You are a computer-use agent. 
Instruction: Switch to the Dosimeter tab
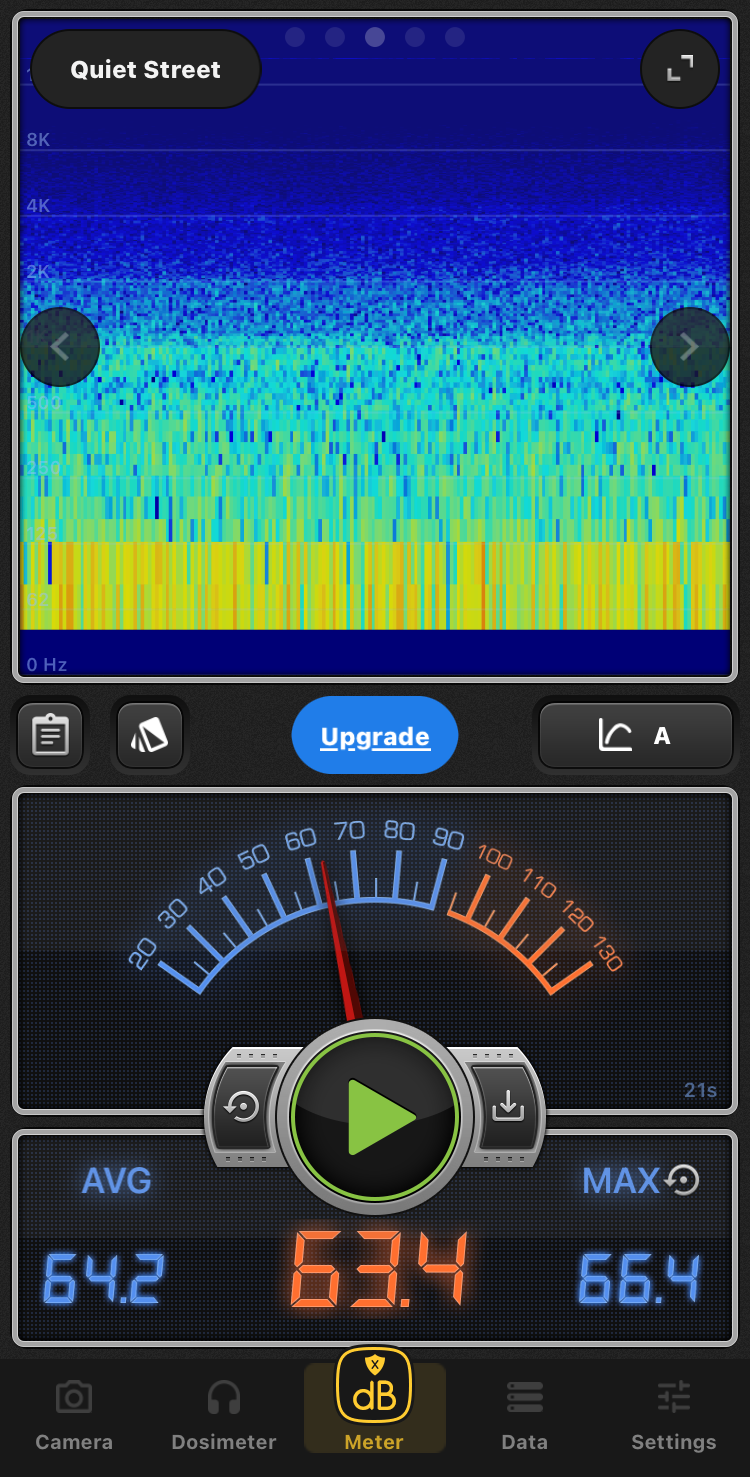tap(224, 1415)
